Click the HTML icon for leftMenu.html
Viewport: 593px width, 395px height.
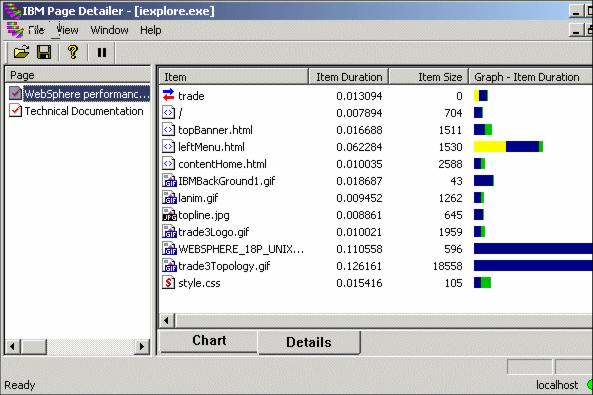[168, 146]
